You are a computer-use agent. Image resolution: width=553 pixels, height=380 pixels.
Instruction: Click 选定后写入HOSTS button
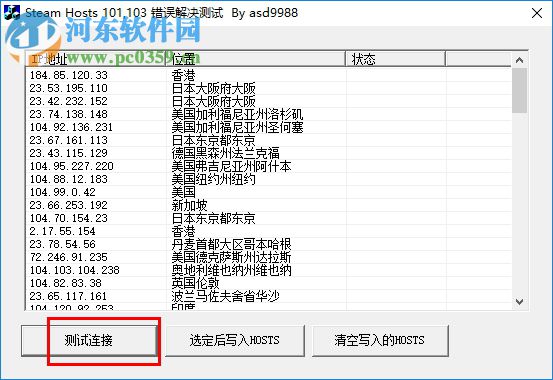(235, 340)
